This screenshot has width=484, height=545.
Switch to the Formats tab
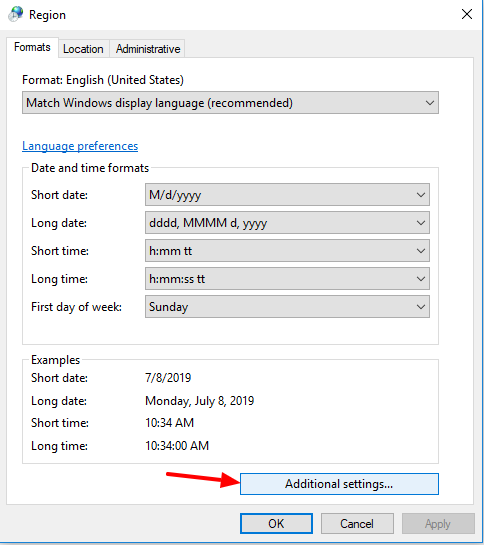tap(32, 47)
